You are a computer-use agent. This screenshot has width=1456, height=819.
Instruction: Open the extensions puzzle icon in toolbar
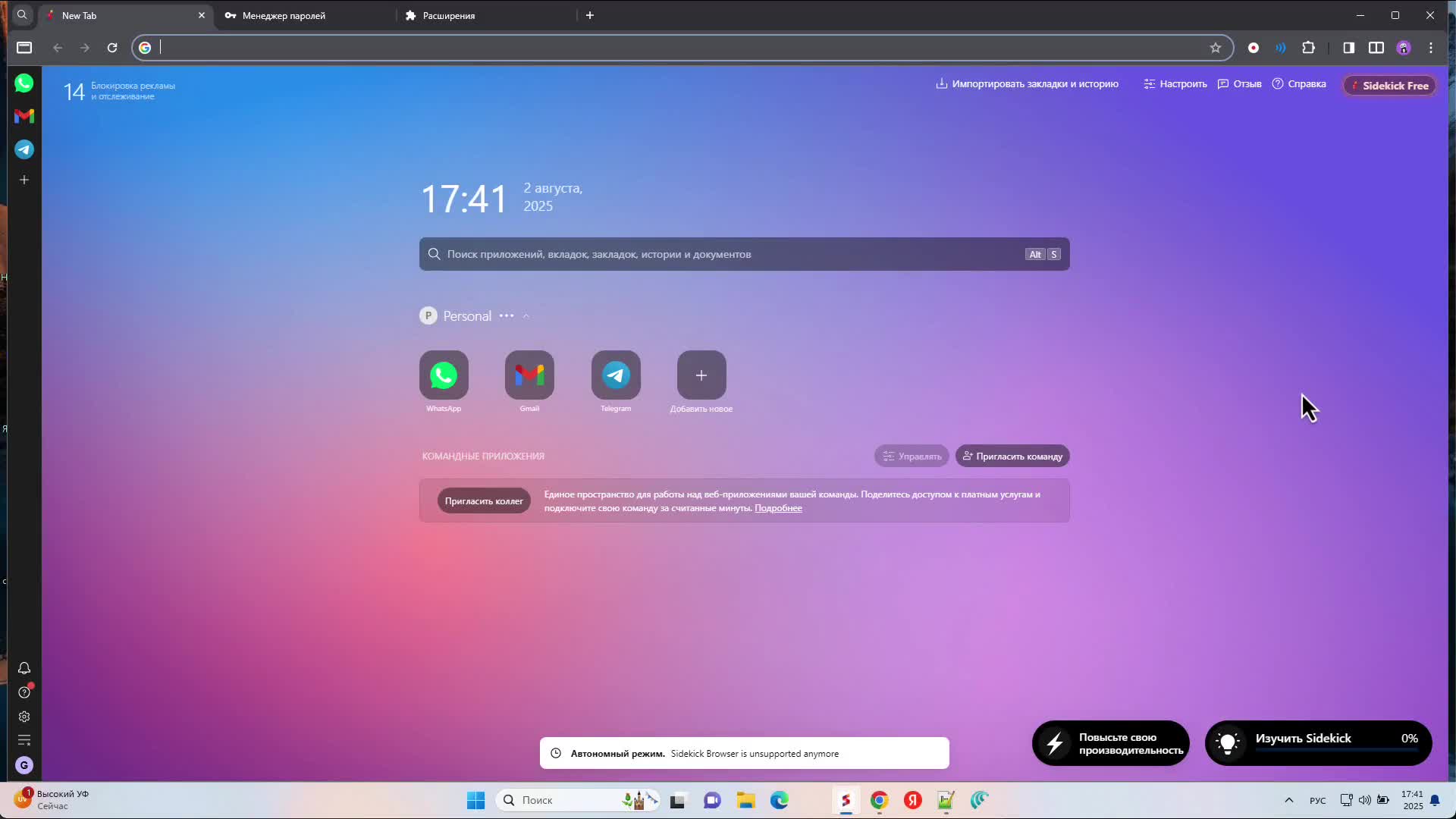click(1308, 48)
